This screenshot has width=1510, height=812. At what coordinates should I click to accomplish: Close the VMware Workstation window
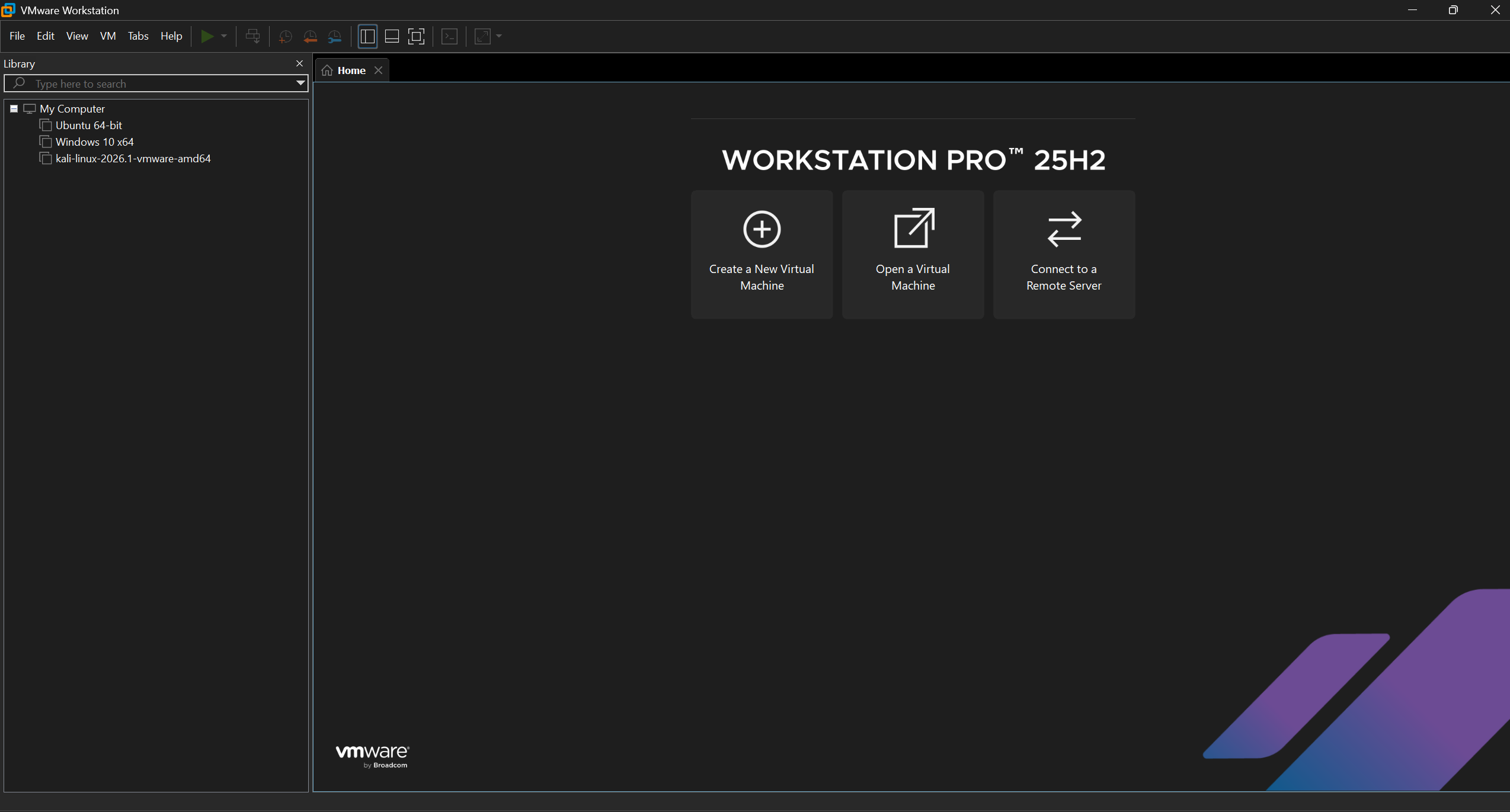[1495, 10]
